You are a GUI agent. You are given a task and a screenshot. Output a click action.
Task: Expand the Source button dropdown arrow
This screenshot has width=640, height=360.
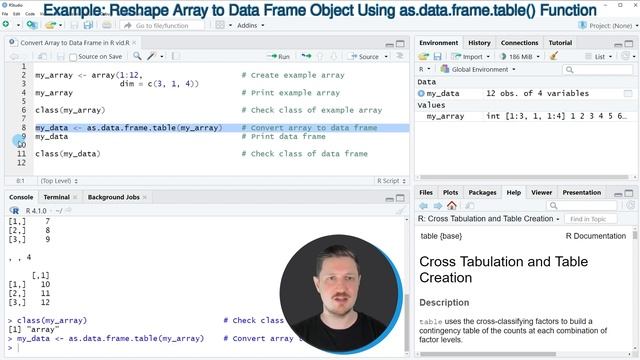pos(386,56)
